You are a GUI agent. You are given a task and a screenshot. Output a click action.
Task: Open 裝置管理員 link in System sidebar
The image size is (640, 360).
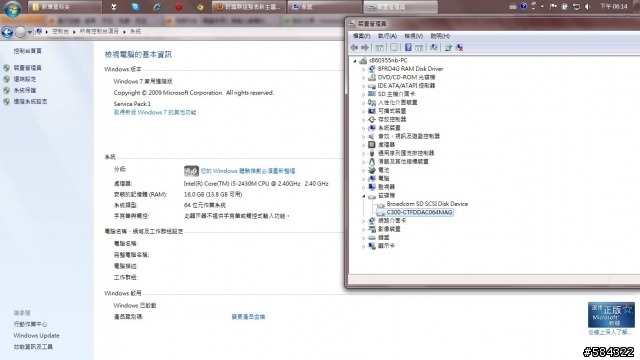(27, 68)
